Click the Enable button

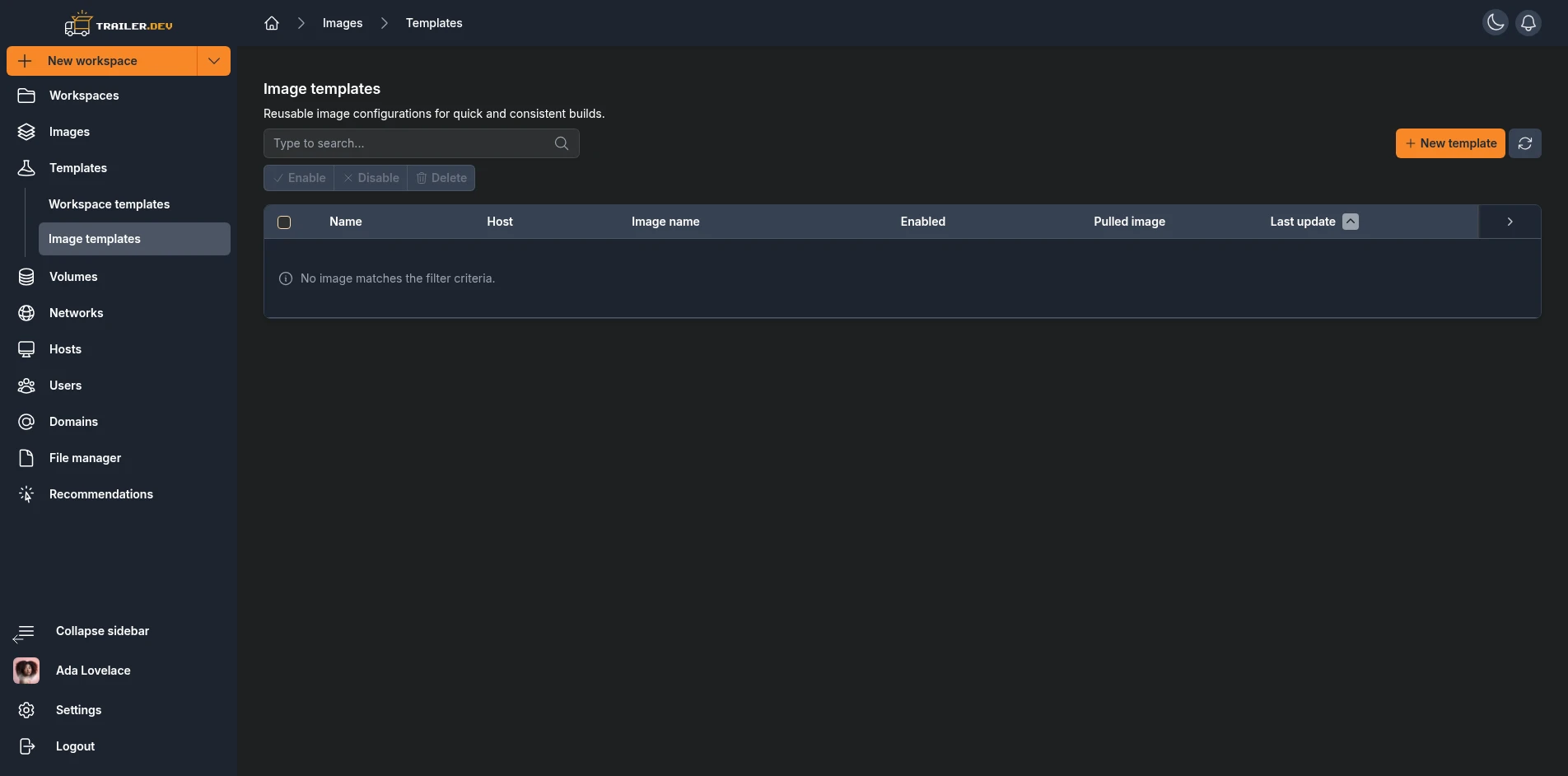tap(299, 178)
